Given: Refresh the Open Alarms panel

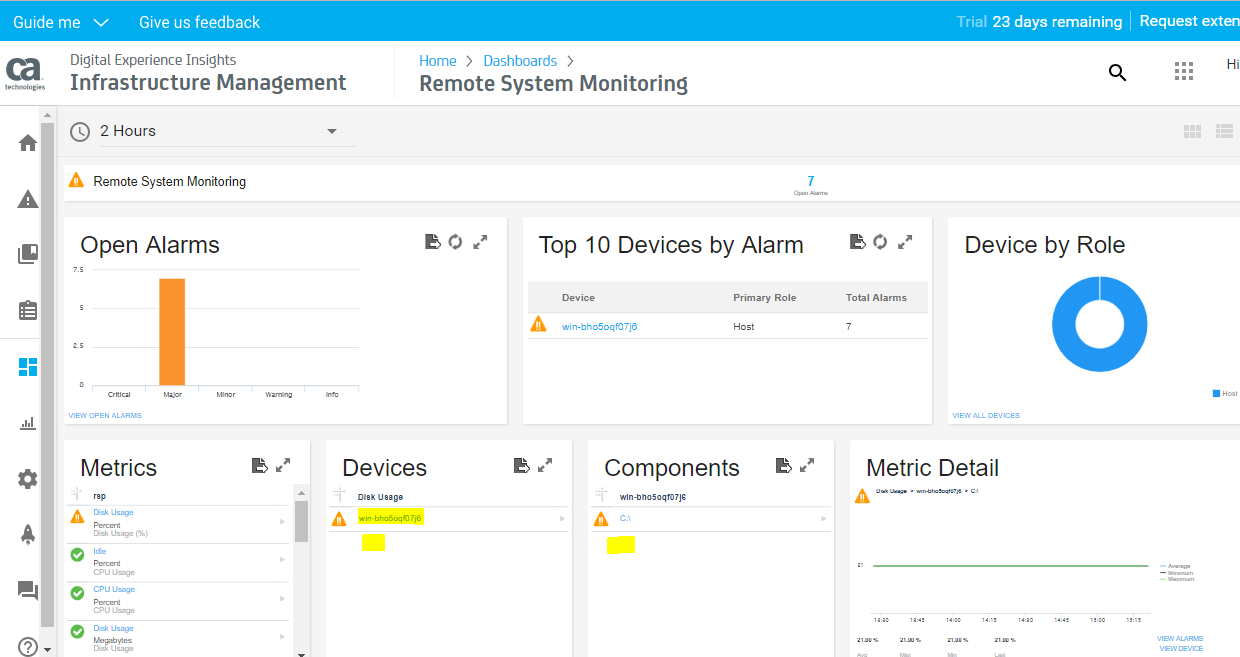Looking at the screenshot, I should [x=455, y=242].
